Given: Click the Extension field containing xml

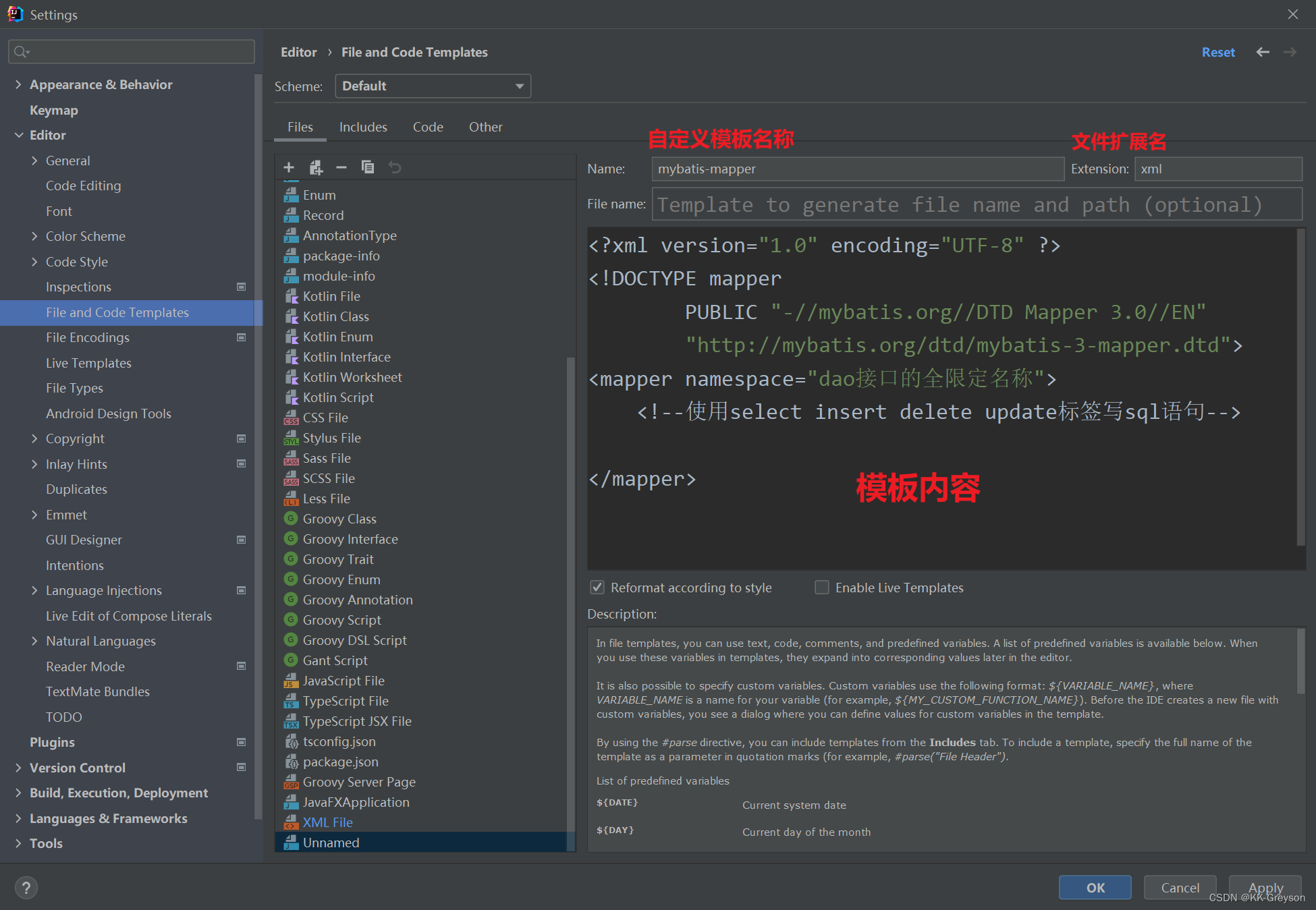Looking at the screenshot, I should click(1218, 169).
